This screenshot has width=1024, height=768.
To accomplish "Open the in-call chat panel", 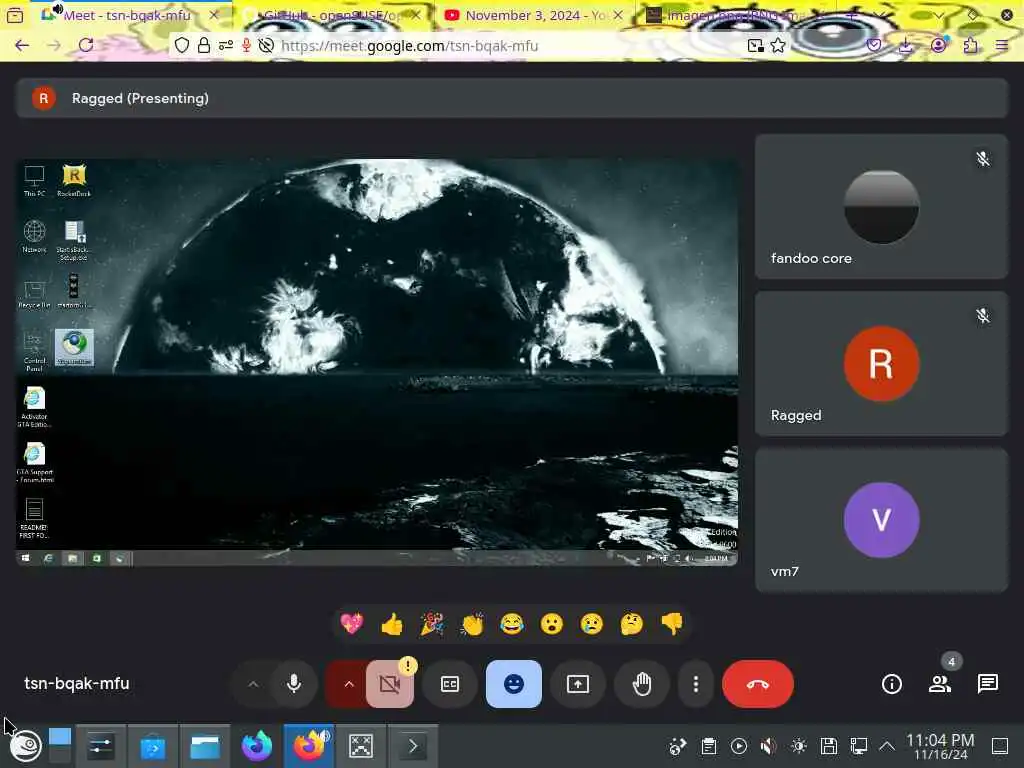I will [987, 684].
